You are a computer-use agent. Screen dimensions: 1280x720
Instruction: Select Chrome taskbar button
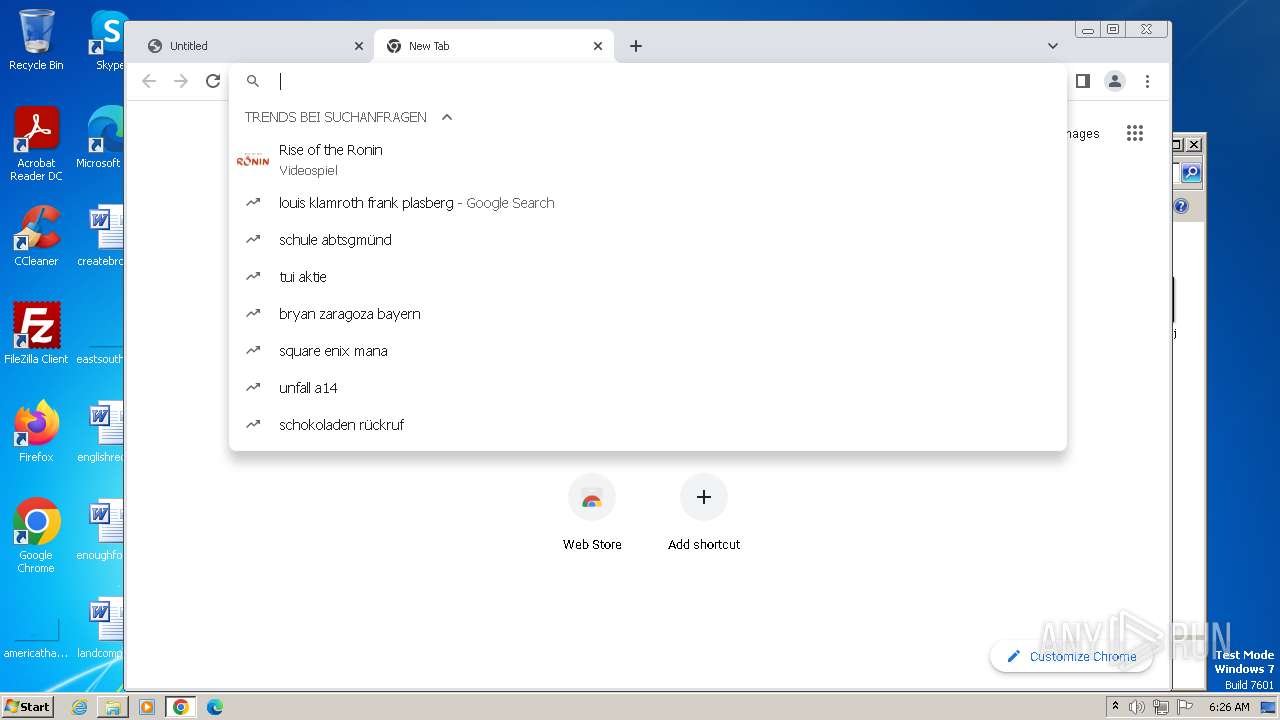click(x=180, y=707)
